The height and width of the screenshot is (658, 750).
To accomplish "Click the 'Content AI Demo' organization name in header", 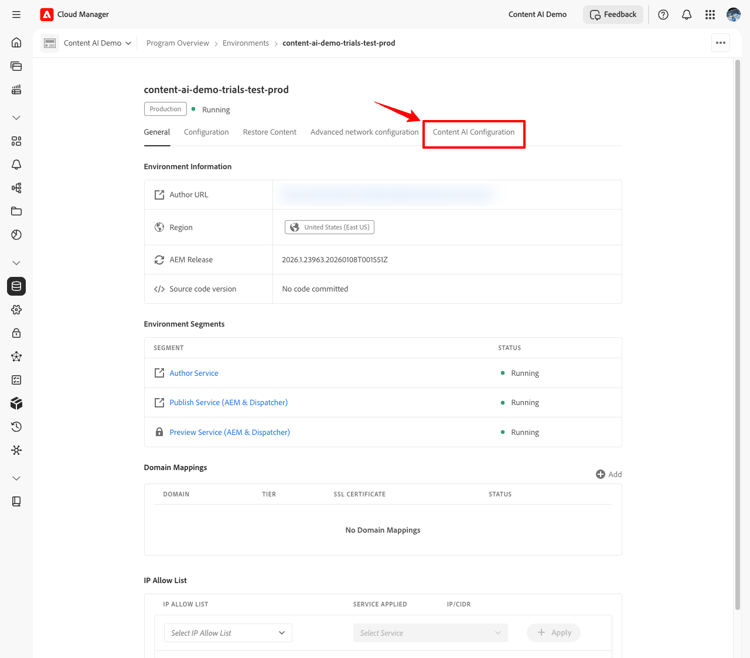I will click(x=537, y=14).
